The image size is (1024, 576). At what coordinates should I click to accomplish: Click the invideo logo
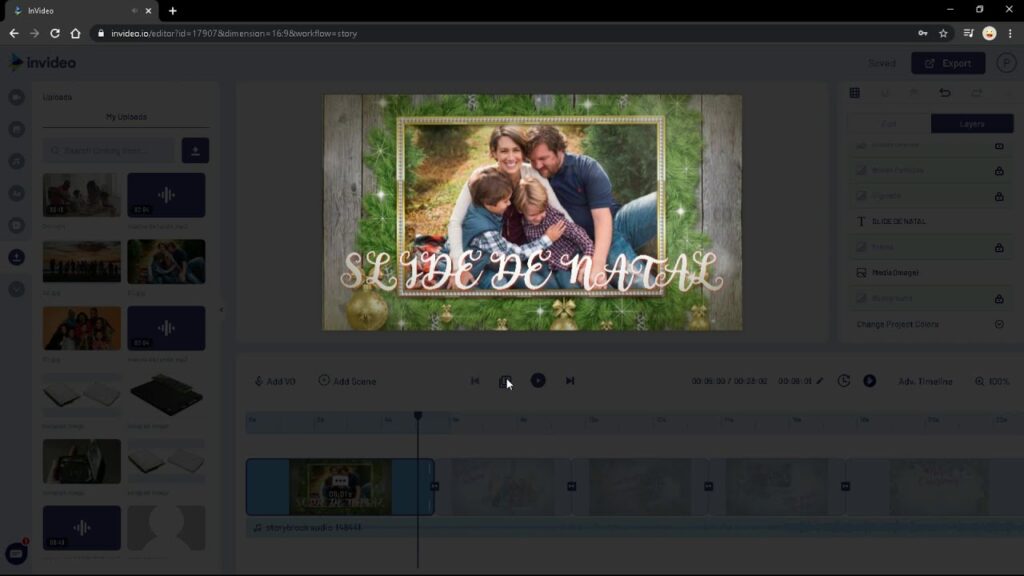point(43,63)
